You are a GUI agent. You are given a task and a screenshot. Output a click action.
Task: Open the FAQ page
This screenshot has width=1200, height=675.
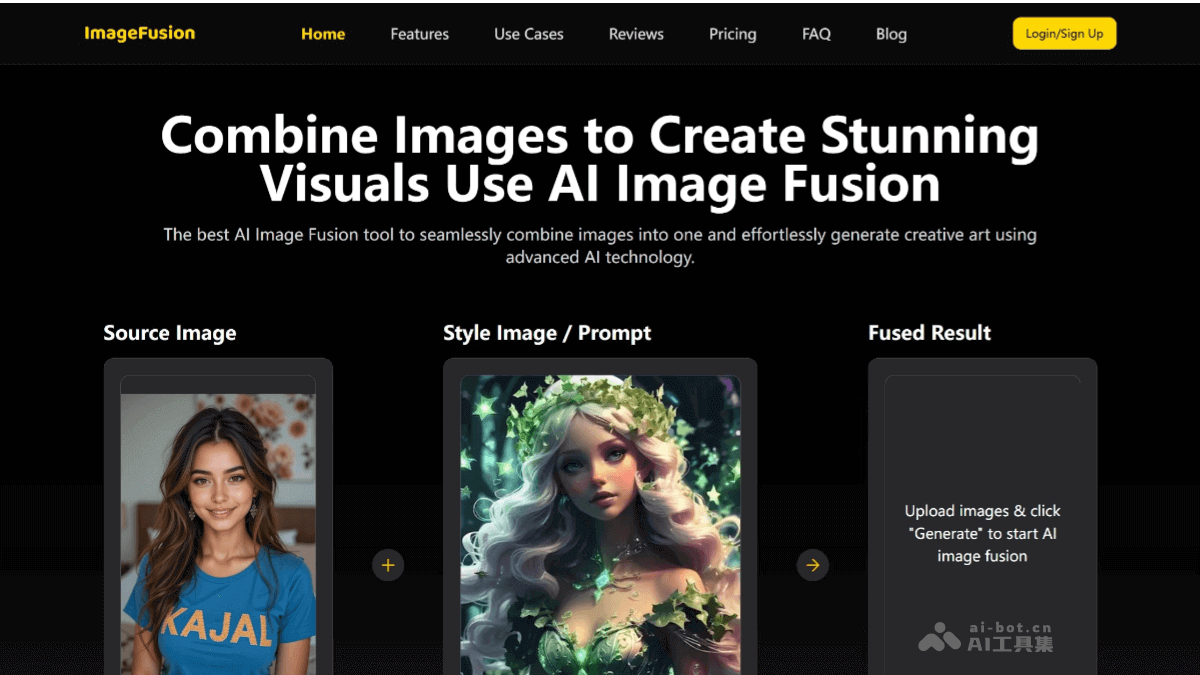pos(815,33)
